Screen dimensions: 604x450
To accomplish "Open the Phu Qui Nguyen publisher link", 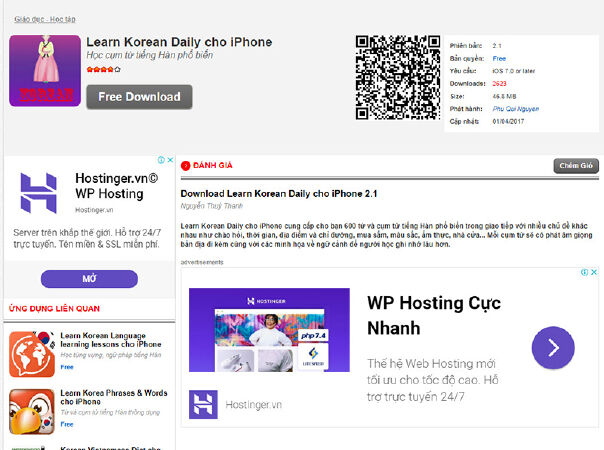I will point(515,109).
